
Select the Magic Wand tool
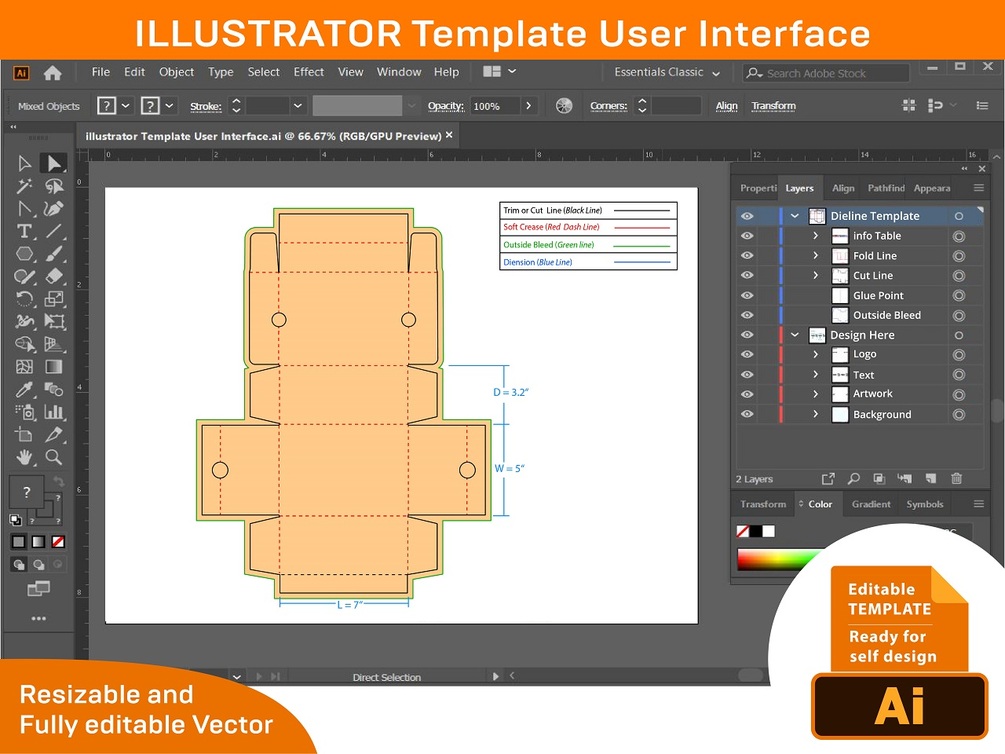[x=24, y=186]
